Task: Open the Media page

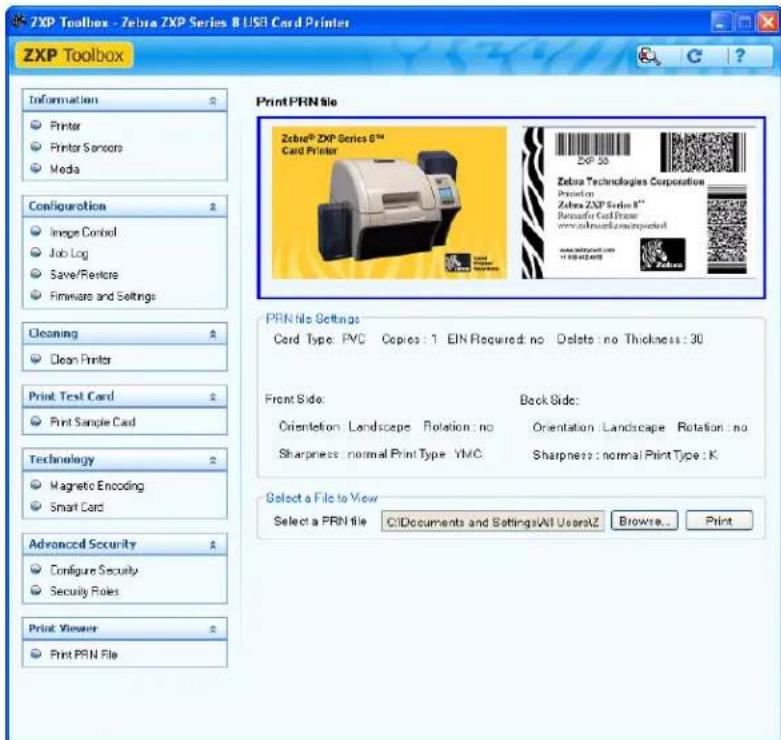Action: pyautogui.click(x=65, y=169)
